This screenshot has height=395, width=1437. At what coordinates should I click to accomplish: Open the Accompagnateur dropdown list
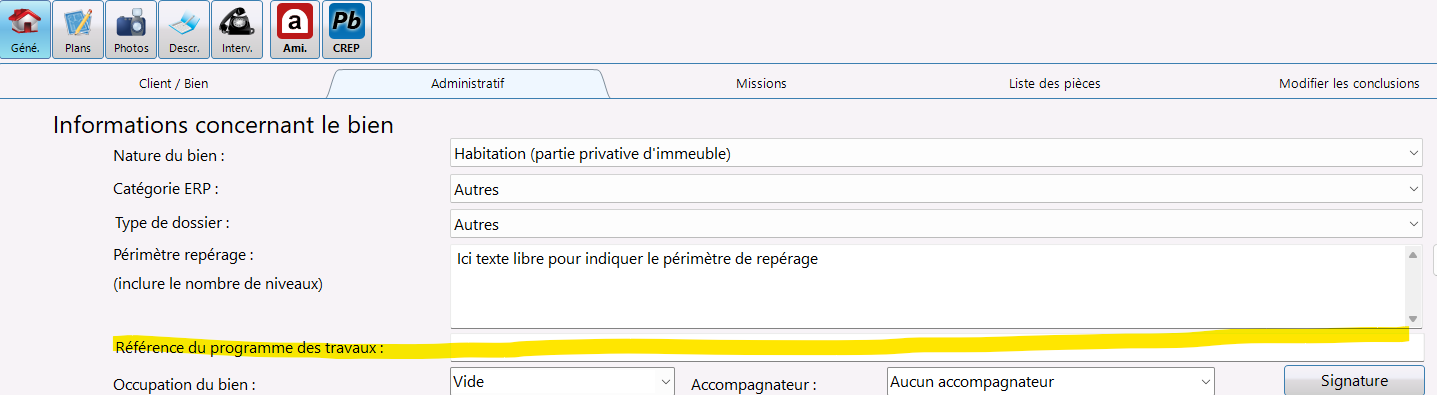click(x=1050, y=381)
